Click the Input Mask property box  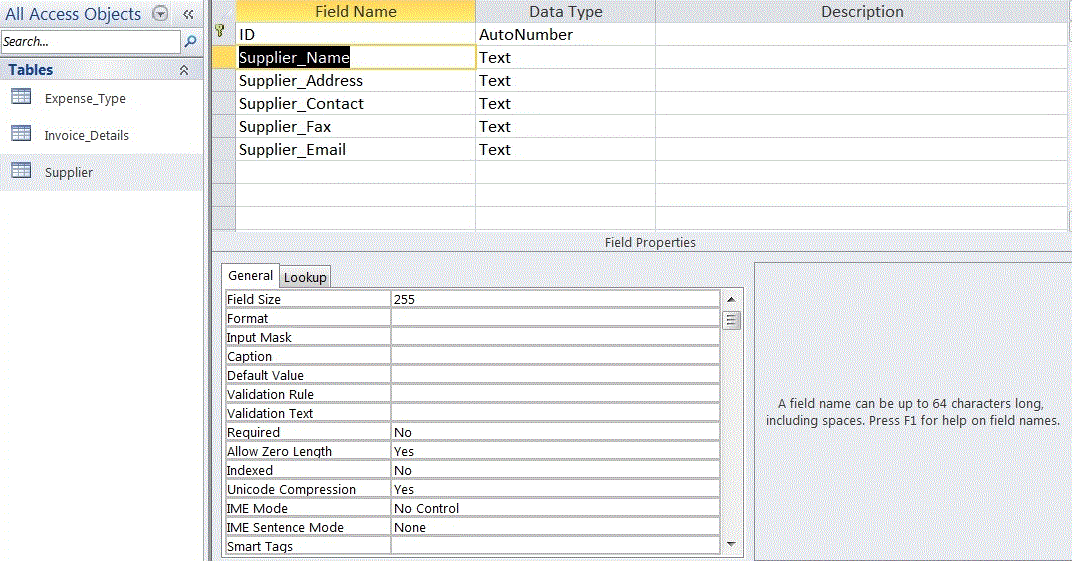(555, 338)
